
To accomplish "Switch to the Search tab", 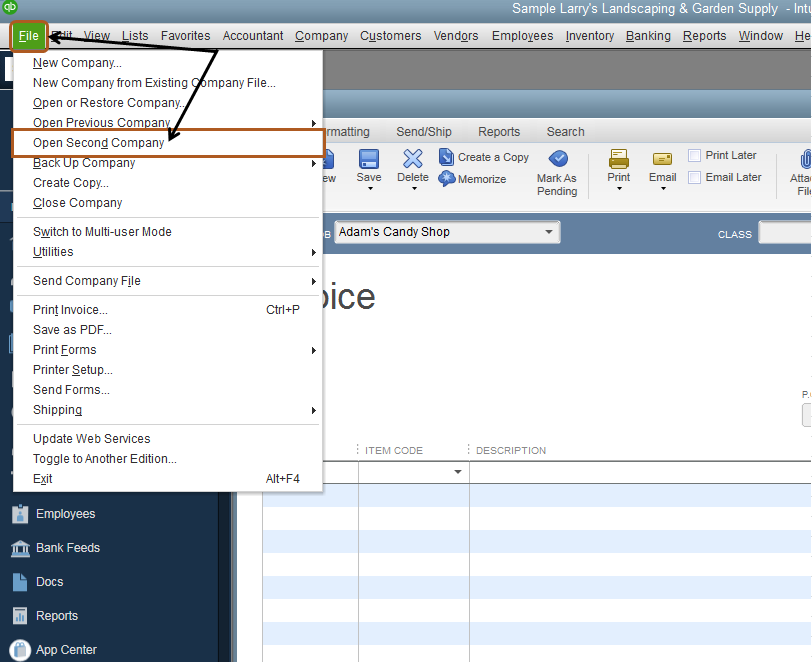I will [x=566, y=132].
